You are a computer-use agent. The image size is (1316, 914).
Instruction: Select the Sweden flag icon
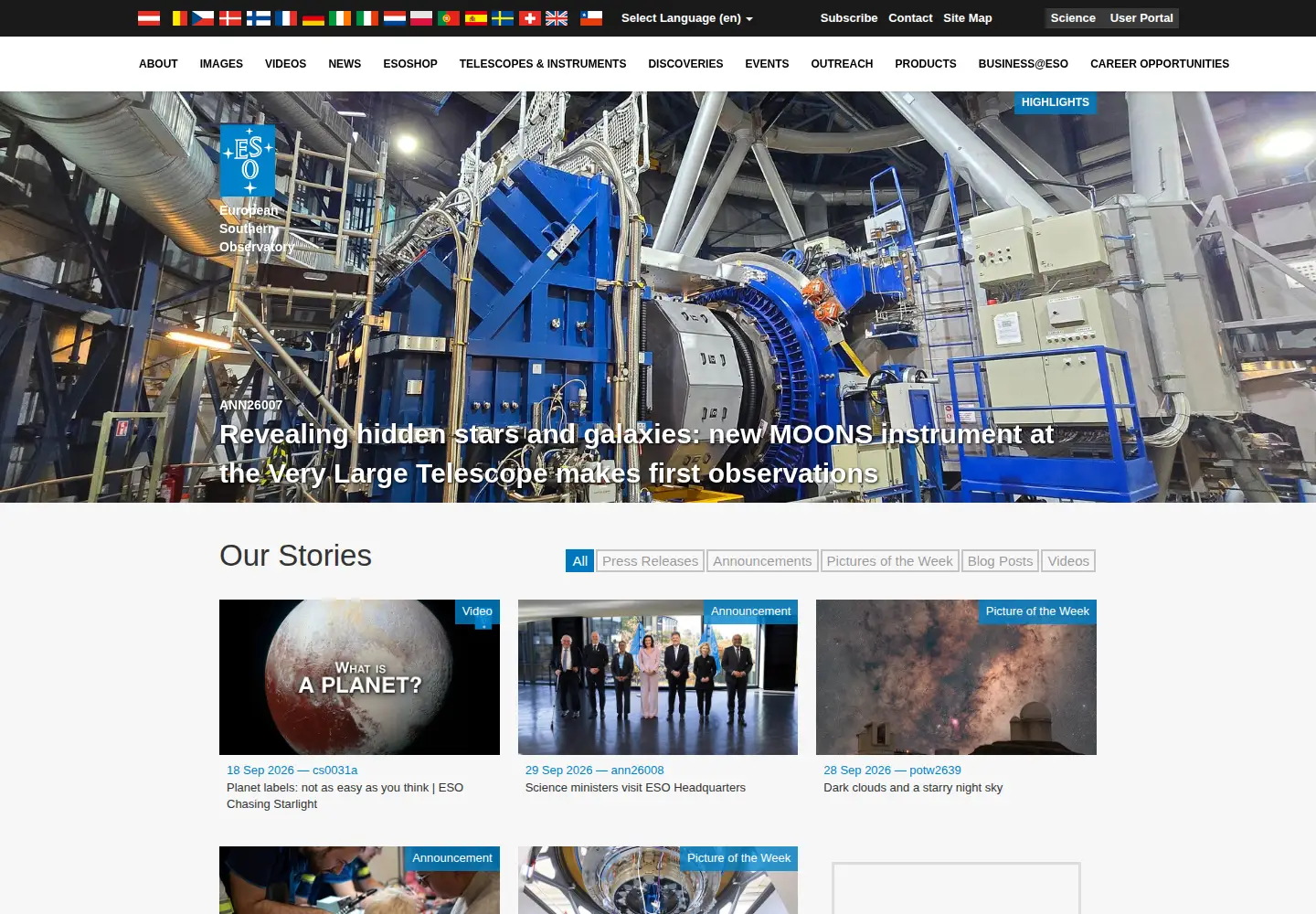point(503,18)
